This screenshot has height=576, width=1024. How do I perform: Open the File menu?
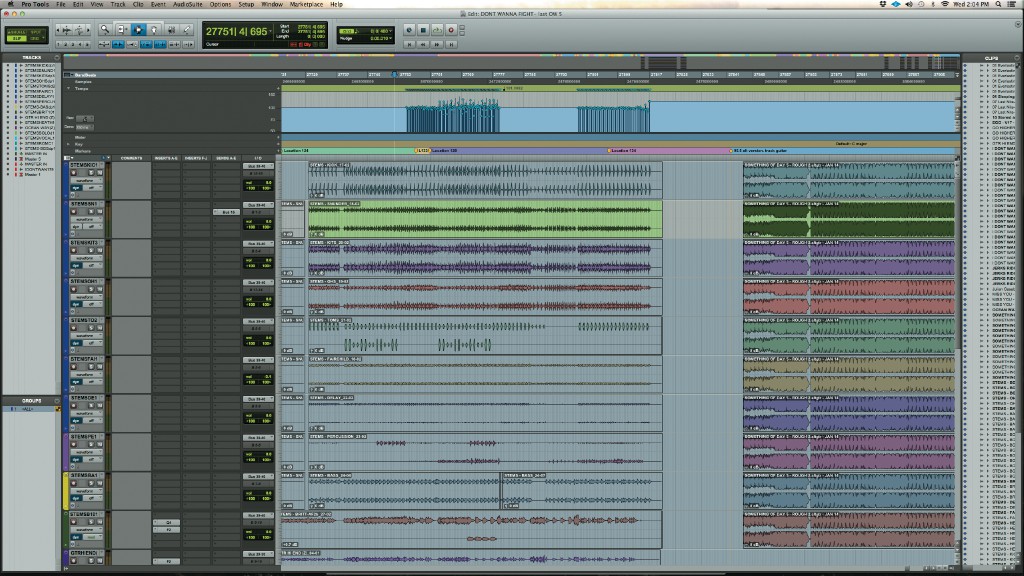point(61,4)
